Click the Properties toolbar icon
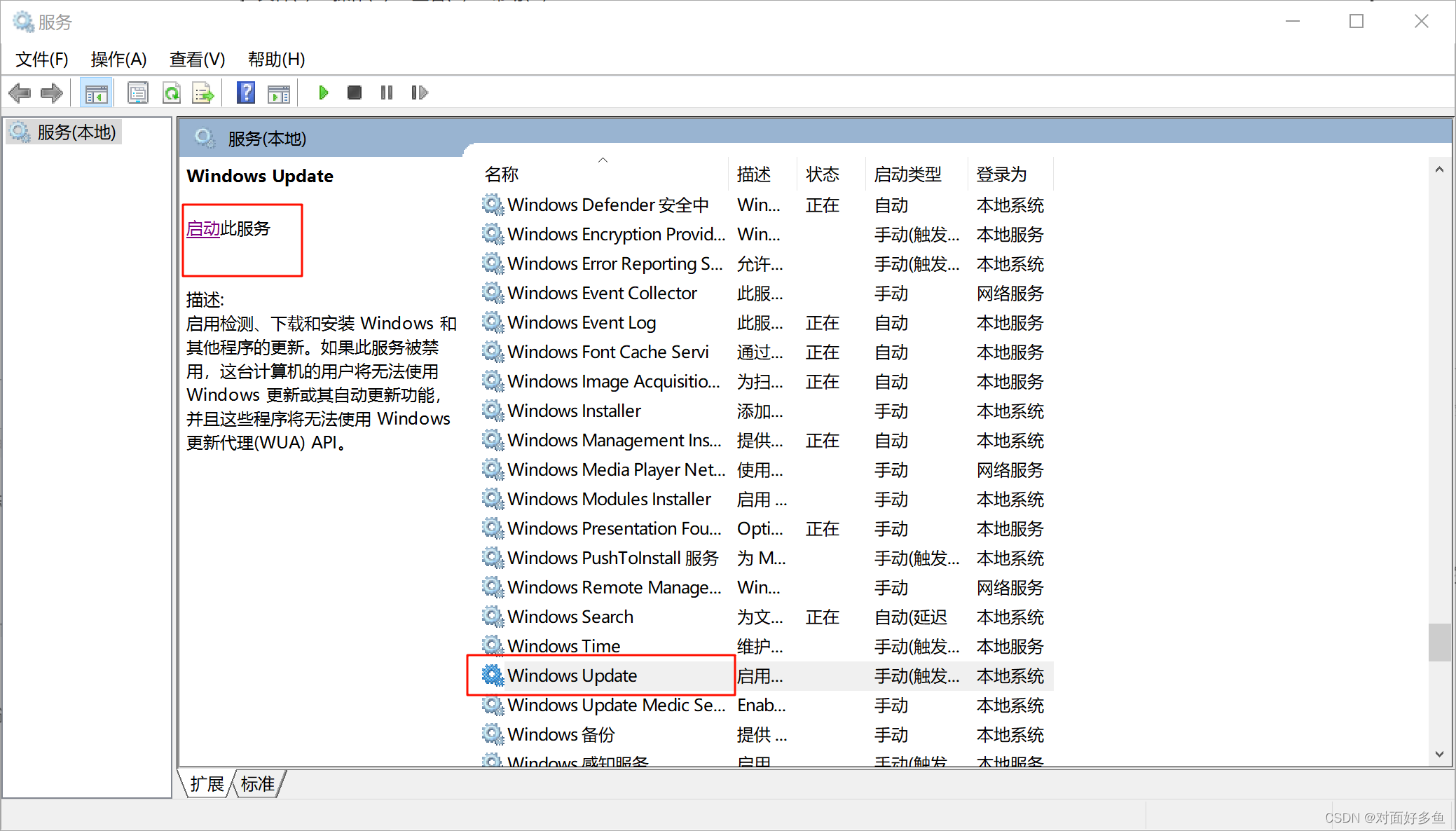The height and width of the screenshot is (831, 1456). tap(138, 92)
